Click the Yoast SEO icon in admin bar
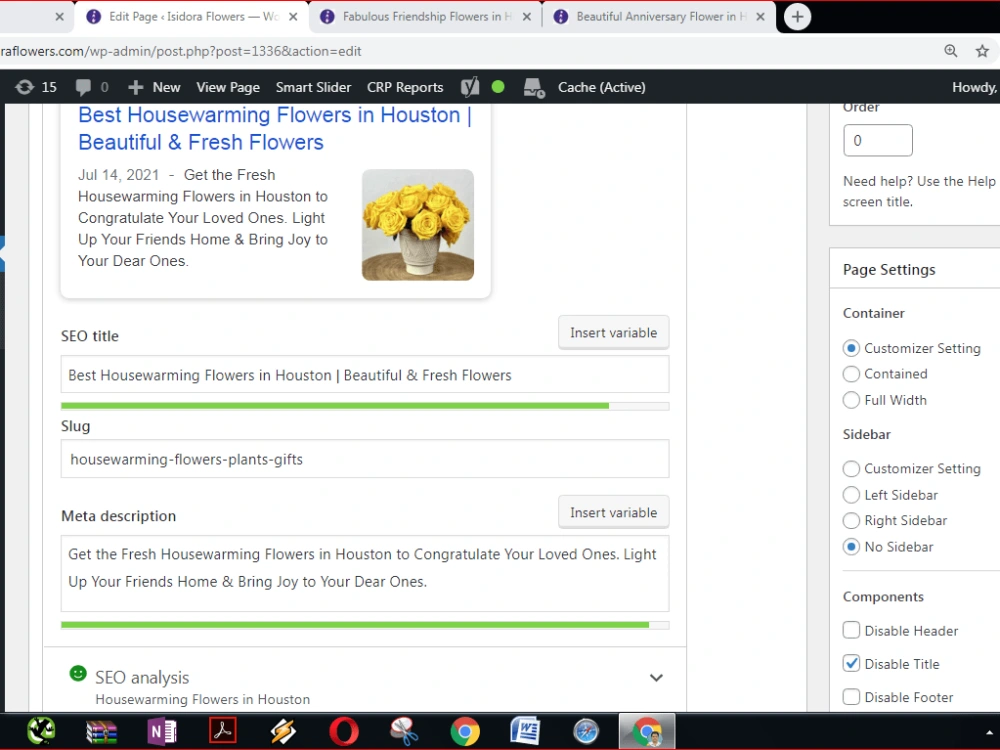Screen dimensions: 1000x750 coord(470,87)
